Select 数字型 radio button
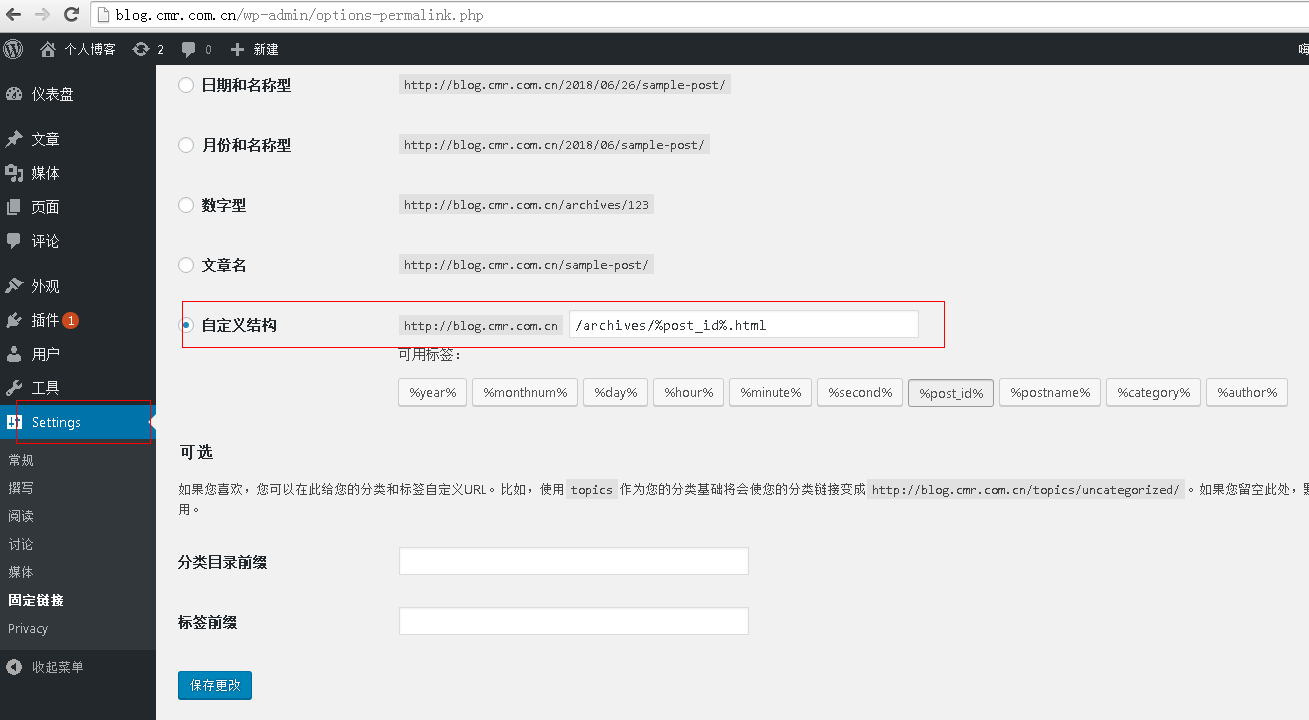Viewport: 1309px width, 720px height. click(x=186, y=205)
